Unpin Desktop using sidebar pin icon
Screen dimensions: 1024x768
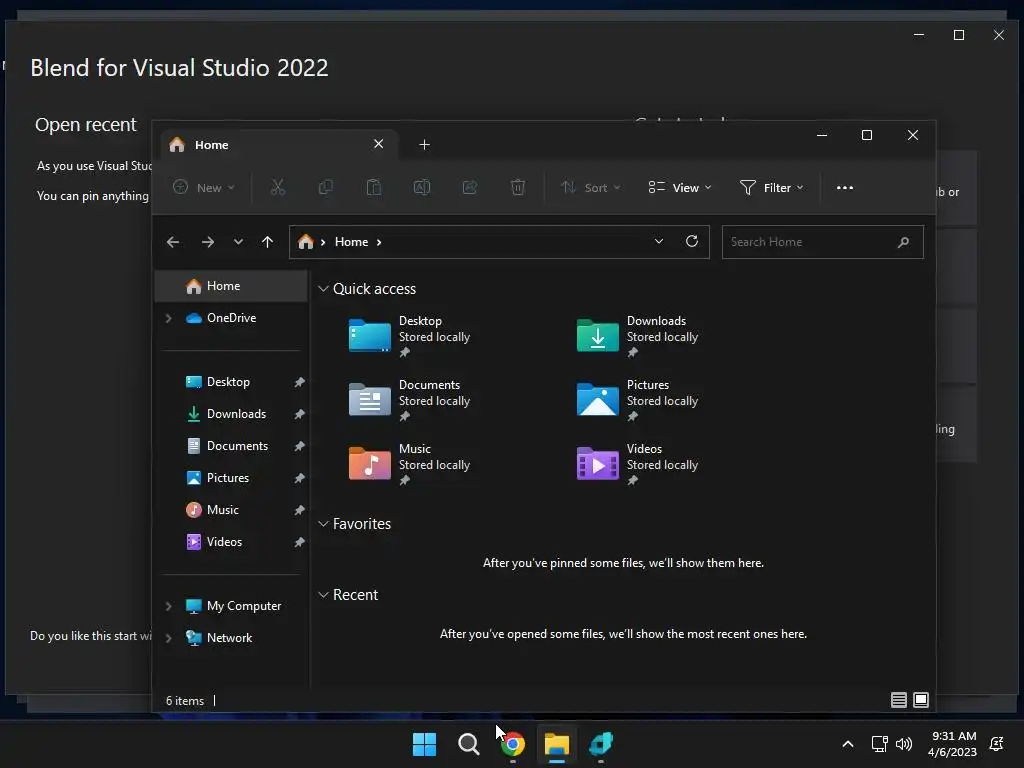[x=299, y=382]
